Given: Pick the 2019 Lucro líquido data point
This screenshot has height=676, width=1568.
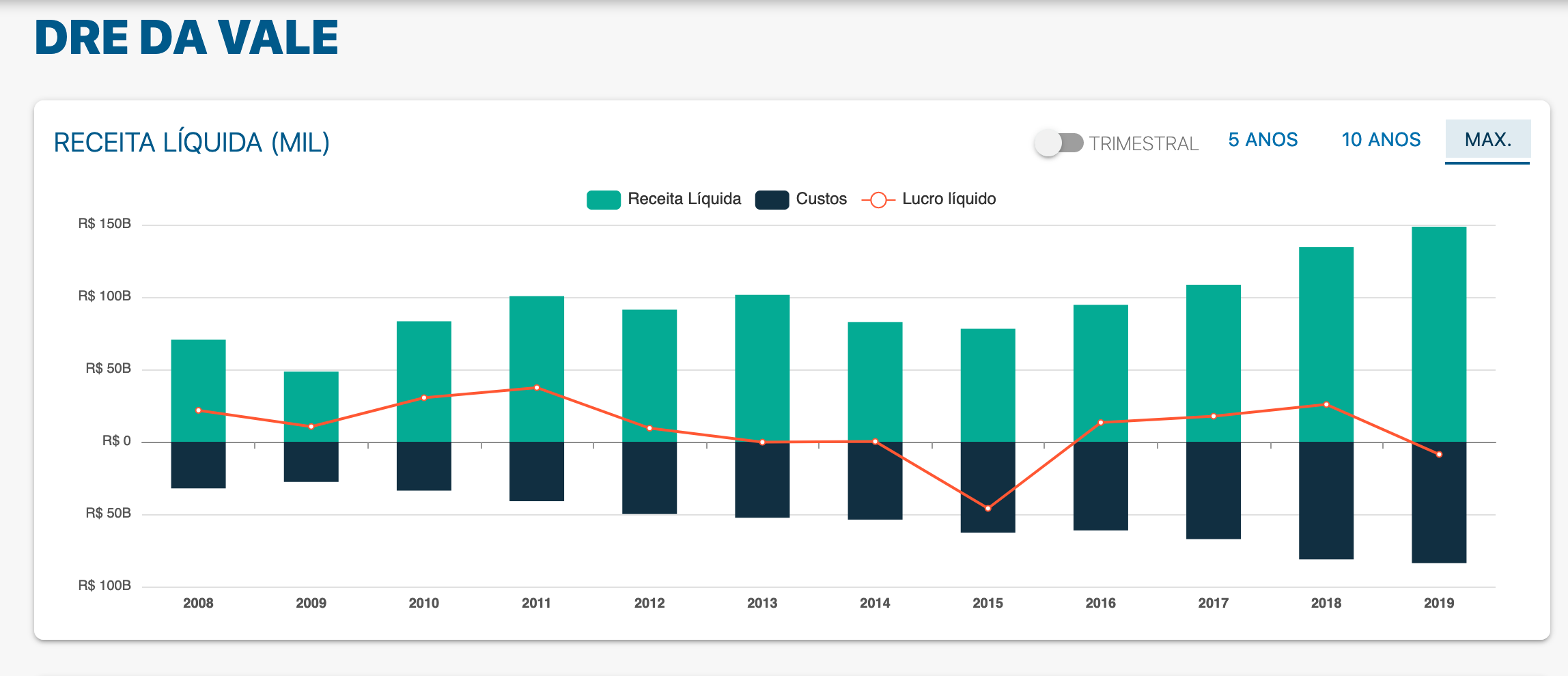Looking at the screenshot, I should coord(1439,455).
